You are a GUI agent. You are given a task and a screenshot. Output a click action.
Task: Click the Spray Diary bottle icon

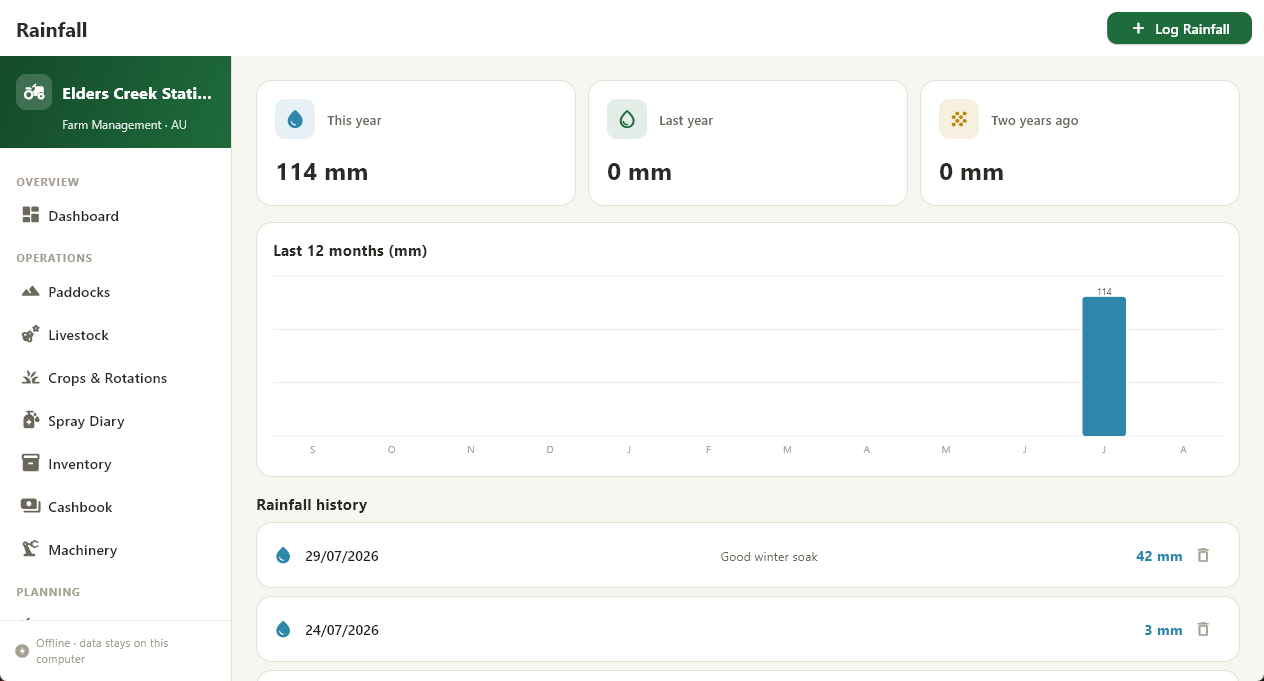pos(31,420)
